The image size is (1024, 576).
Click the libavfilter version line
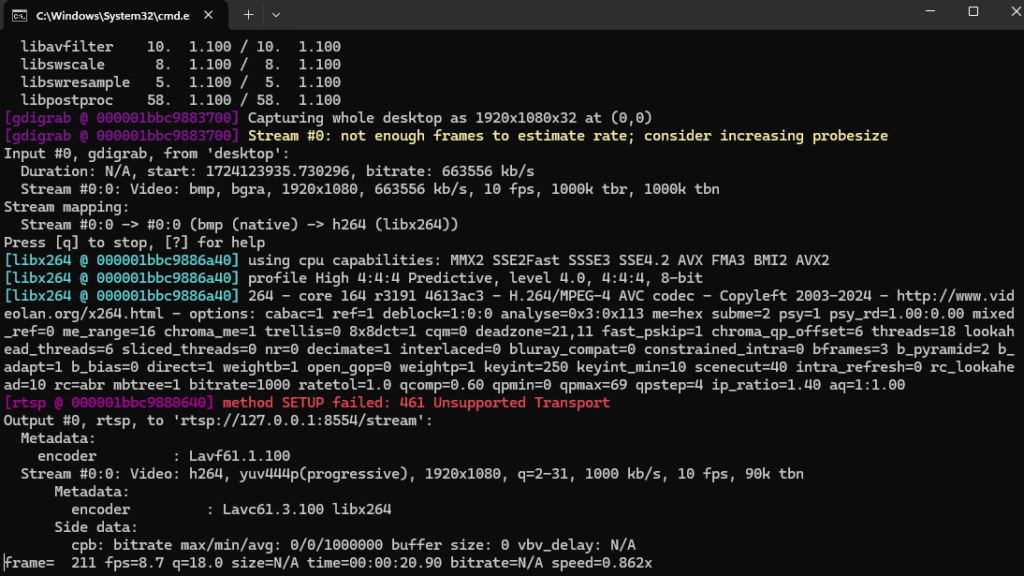pos(180,47)
